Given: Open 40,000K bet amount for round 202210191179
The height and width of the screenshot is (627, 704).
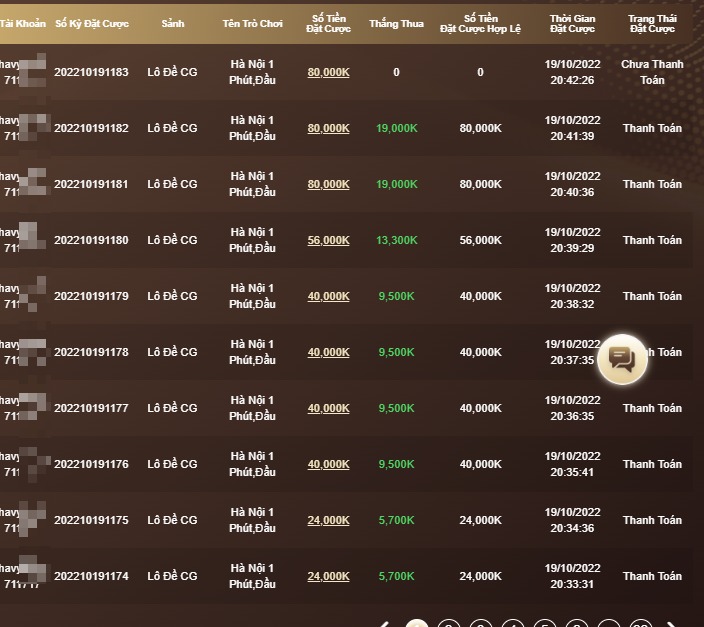Looking at the screenshot, I should pyautogui.click(x=328, y=296).
